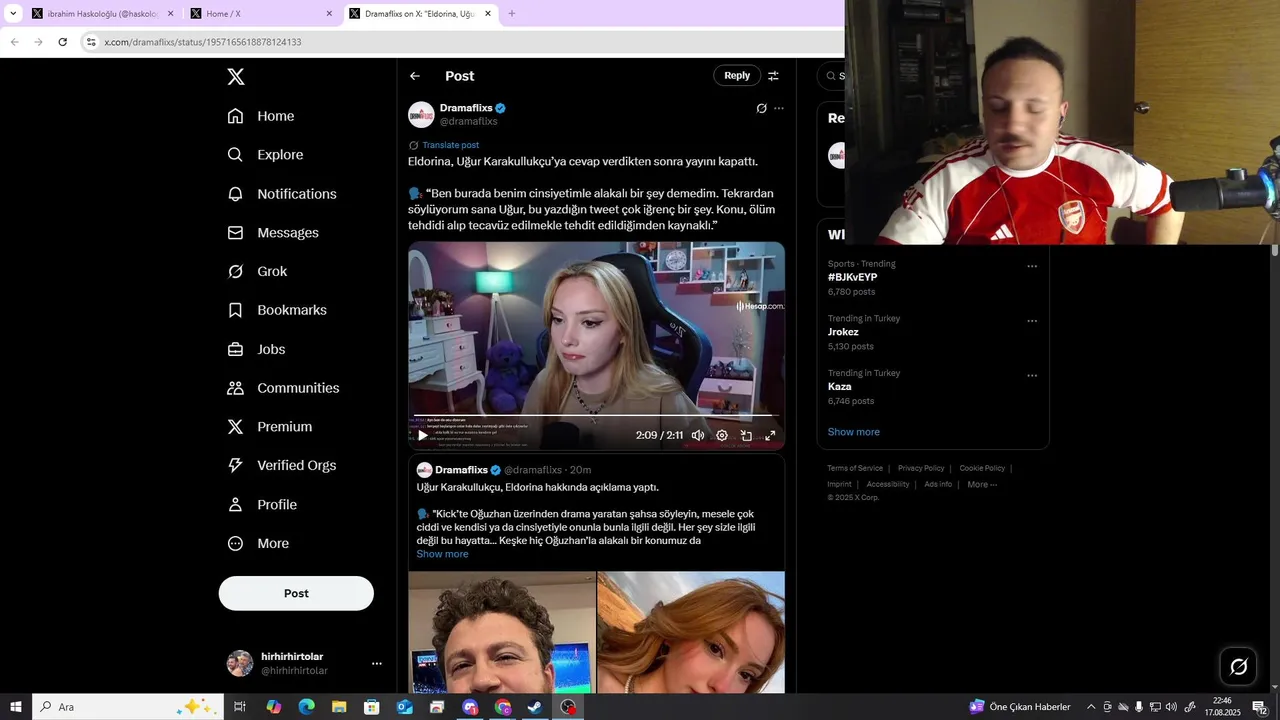Image resolution: width=1280 pixels, height=720 pixels.
Task: Open #BJKvEYP trending topic
Action: (852, 277)
